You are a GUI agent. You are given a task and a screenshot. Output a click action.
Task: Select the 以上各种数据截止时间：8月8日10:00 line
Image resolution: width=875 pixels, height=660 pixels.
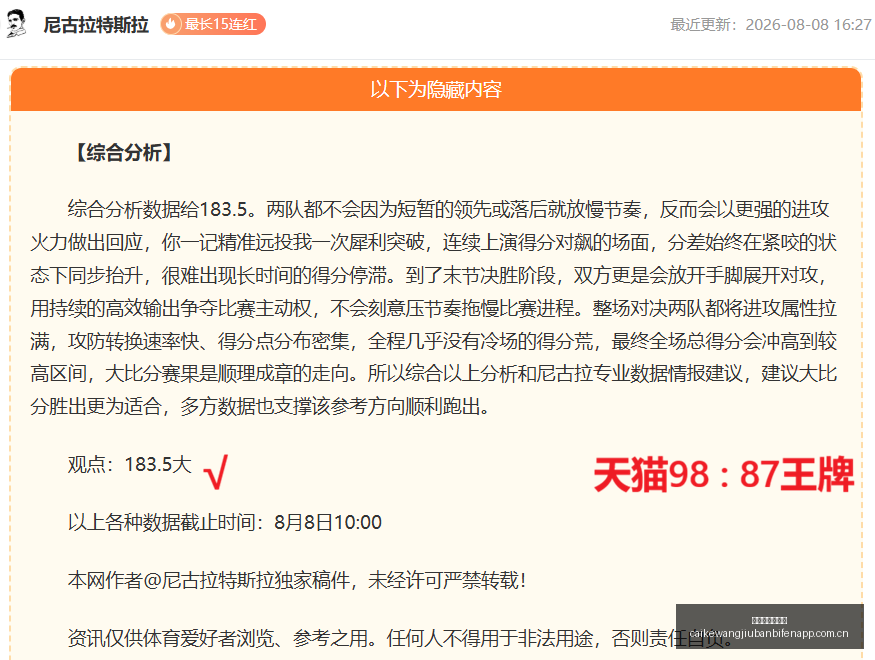tap(224, 522)
